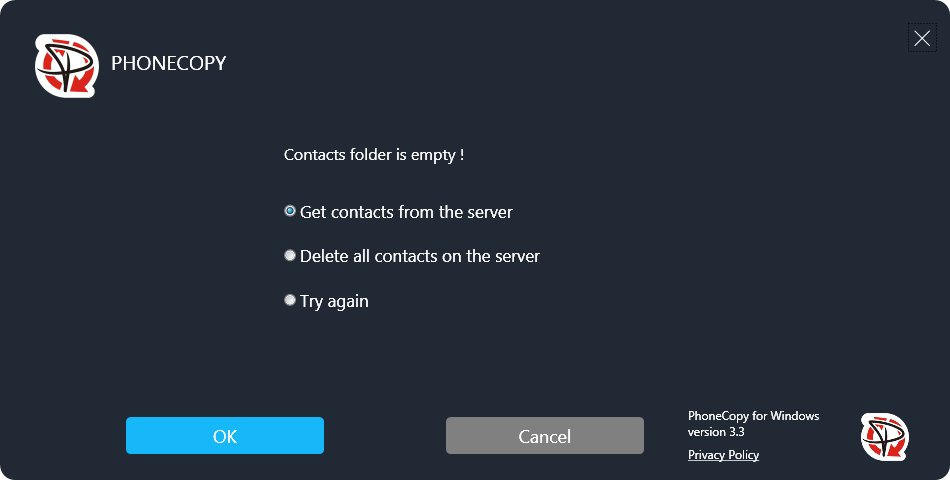Click the PhoneCopy logo in the bottom-right corner
950x480 pixels.
[884, 437]
